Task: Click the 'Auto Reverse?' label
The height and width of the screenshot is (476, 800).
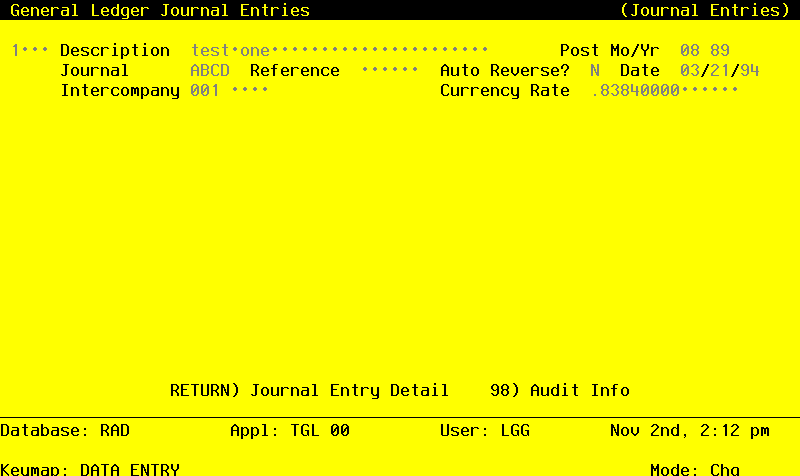Action: pyautogui.click(x=505, y=70)
